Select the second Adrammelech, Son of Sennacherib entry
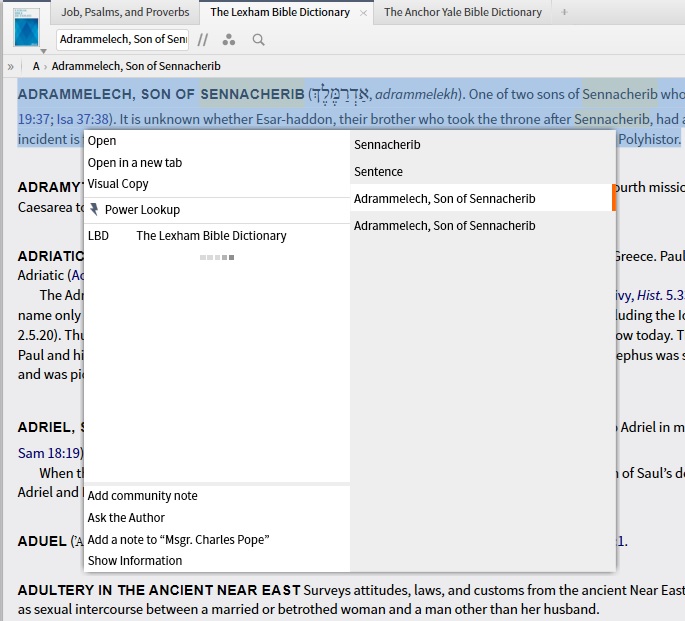The height and width of the screenshot is (621, 685). (x=482, y=226)
